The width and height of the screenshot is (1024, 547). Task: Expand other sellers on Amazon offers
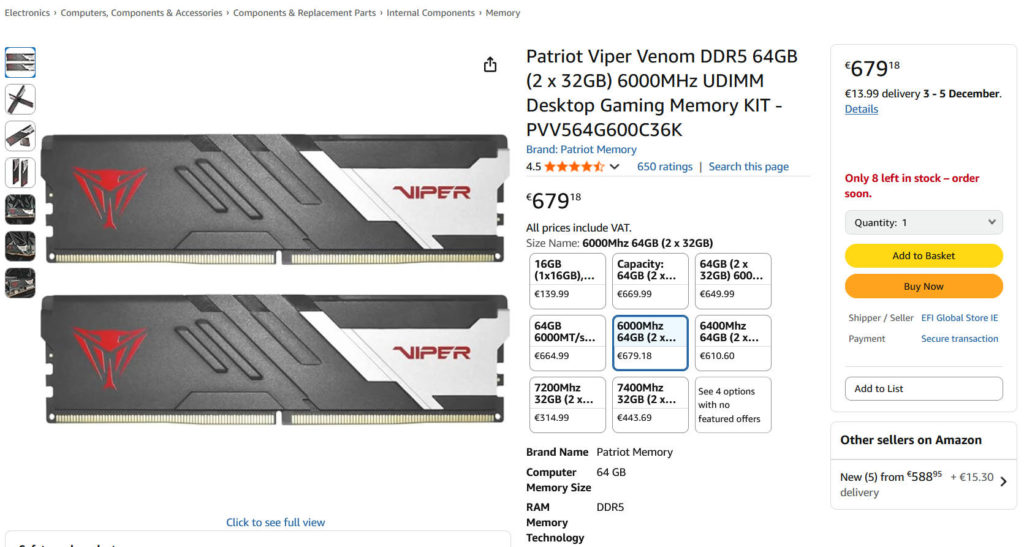pos(1003,482)
